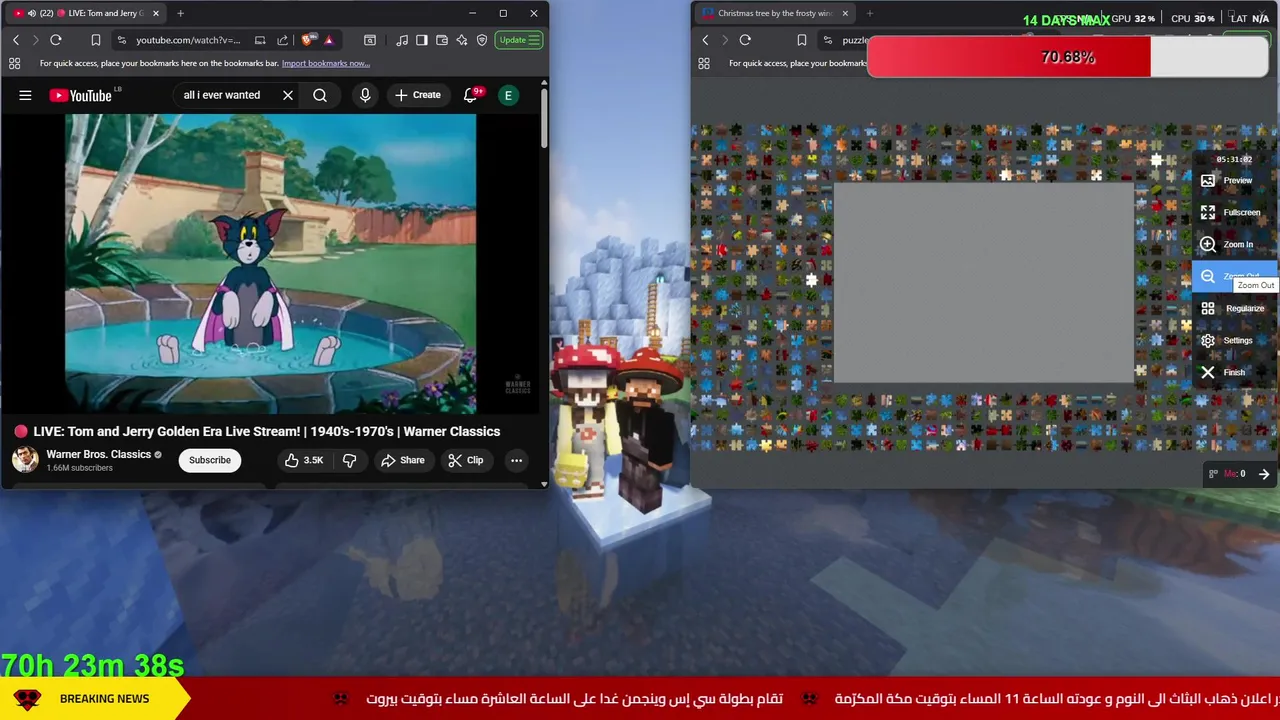Open the YouTube hamburger guide menu
The image size is (1280, 720).
click(x=25, y=95)
